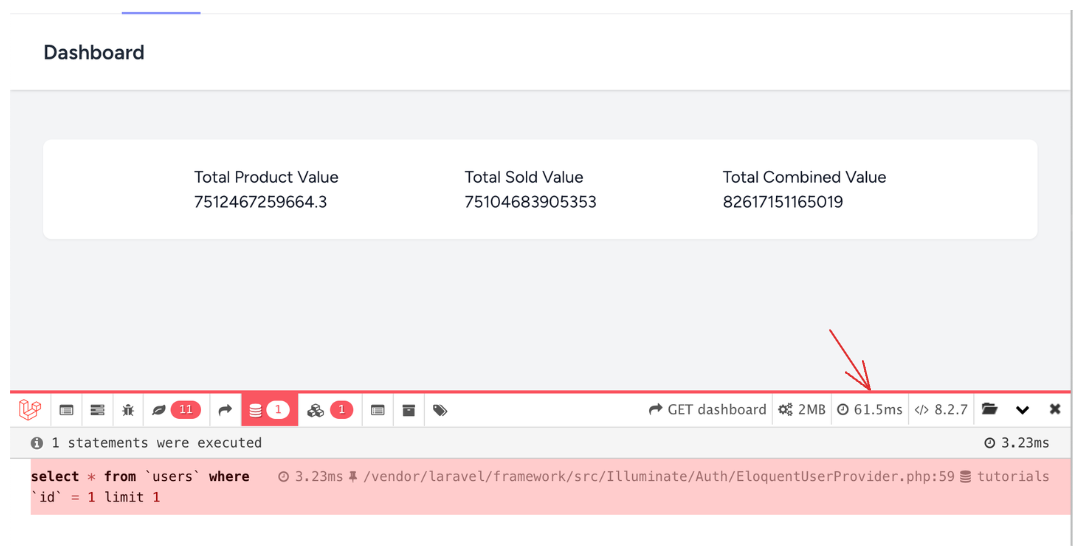Image resolution: width=1082 pixels, height=555 pixels.
Task: Open the Models tab with badge
Action: [330, 410]
